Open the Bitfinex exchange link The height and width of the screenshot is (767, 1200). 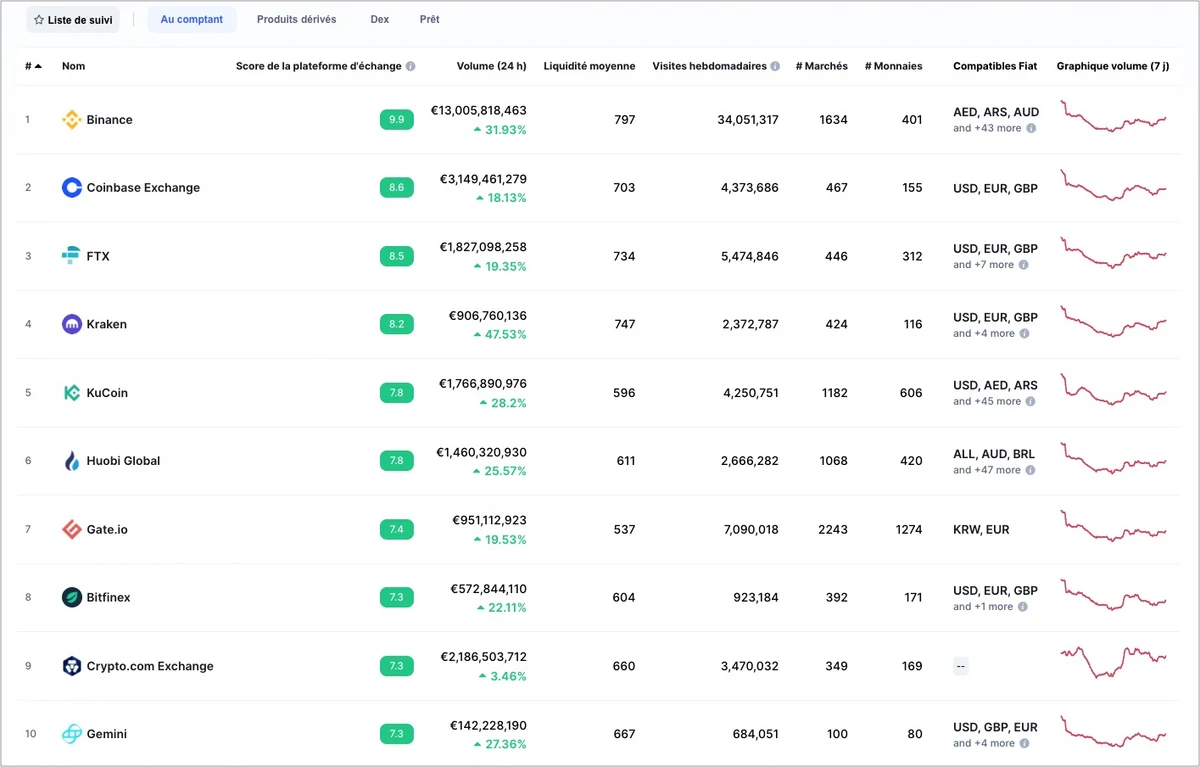108,597
